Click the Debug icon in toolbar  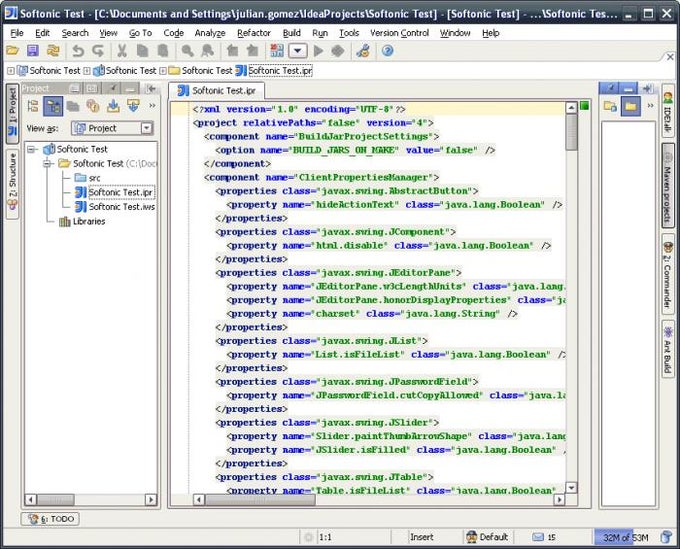338,51
